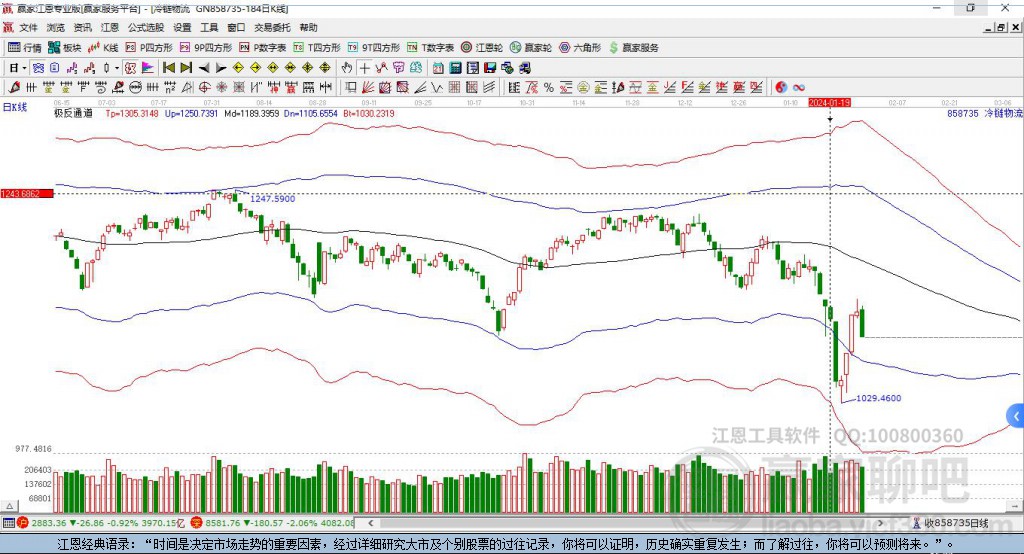Click the up-triangle button below volume axis
This screenshot has height=554, width=1024.
(9, 506)
